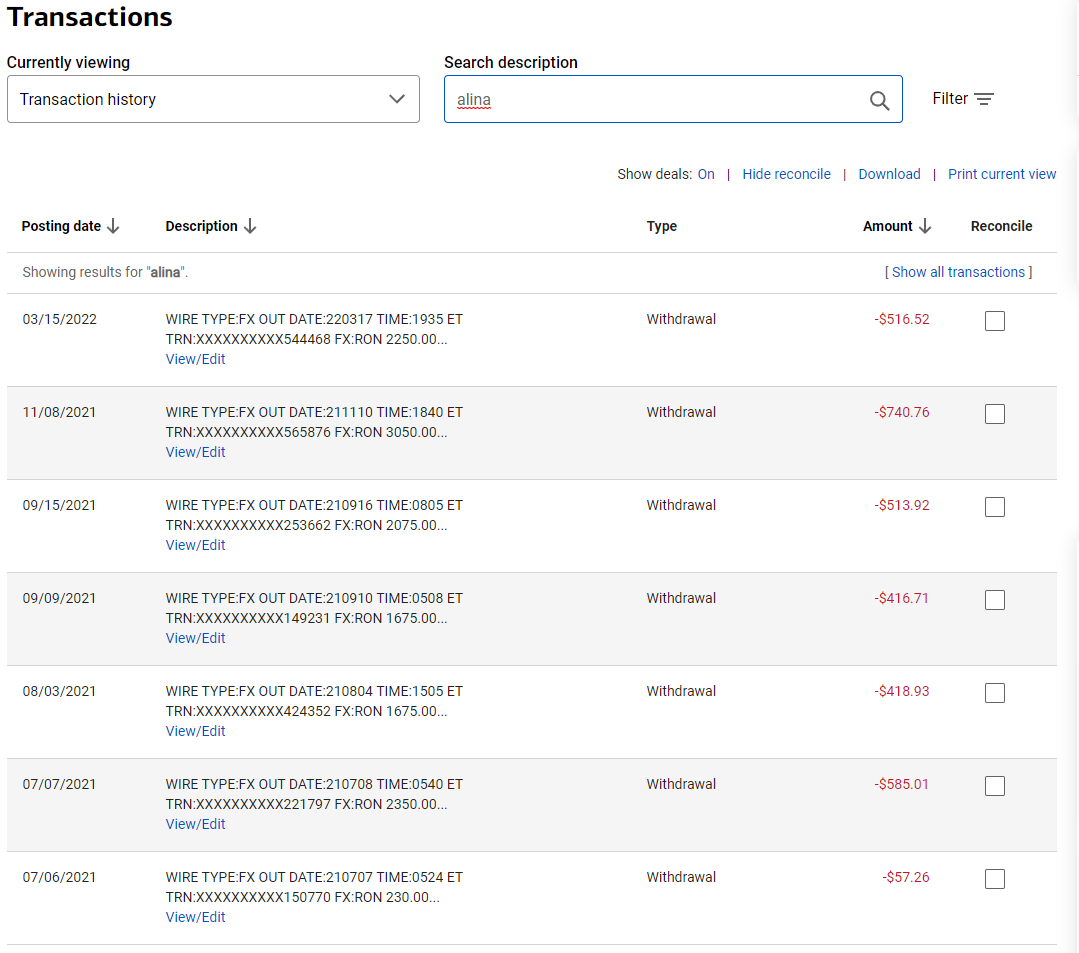Check reconcile box for 03/15/2022 transaction

coord(994,321)
